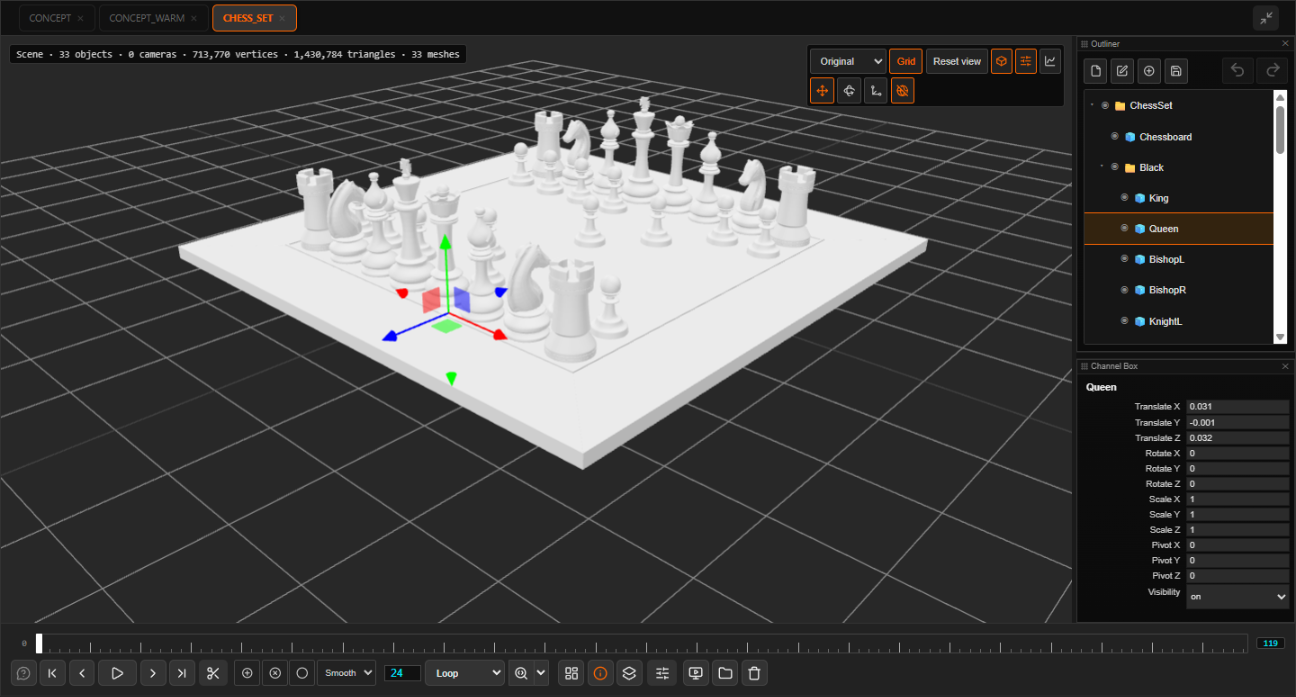Add a new object with plus icon in Outliner
Screen dimensions: 1296x697
tap(1149, 70)
